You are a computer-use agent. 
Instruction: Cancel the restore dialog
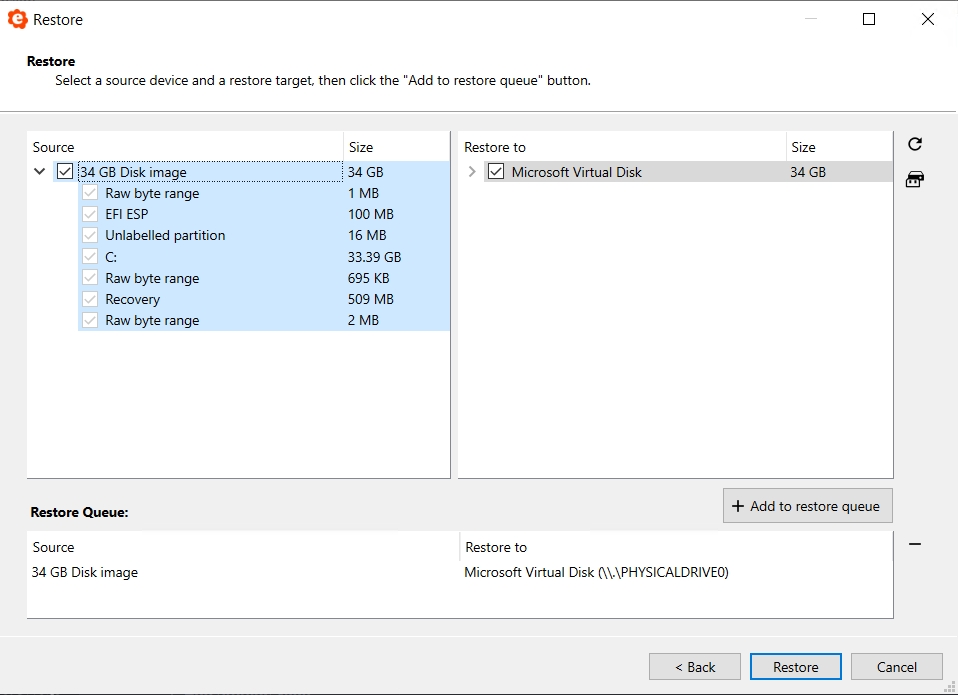click(x=896, y=667)
